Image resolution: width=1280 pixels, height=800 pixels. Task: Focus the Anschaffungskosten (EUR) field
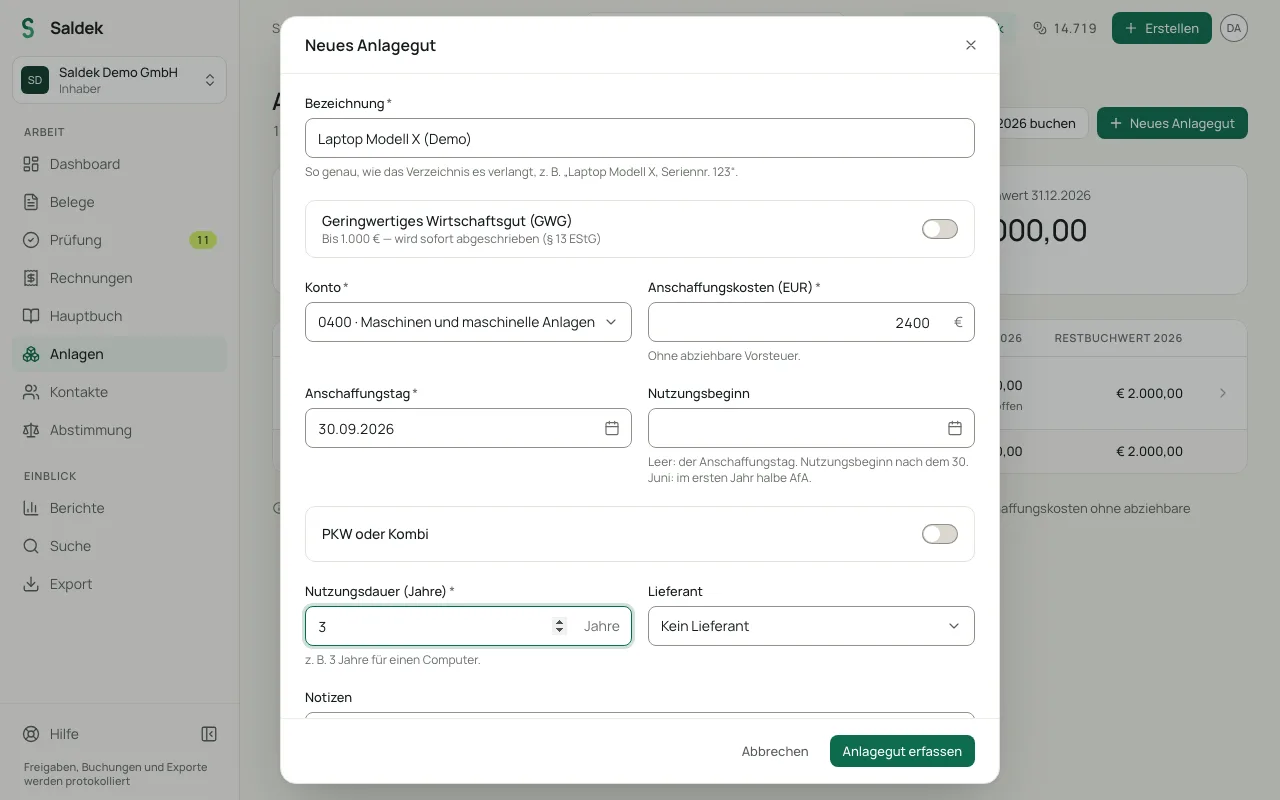pos(811,322)
